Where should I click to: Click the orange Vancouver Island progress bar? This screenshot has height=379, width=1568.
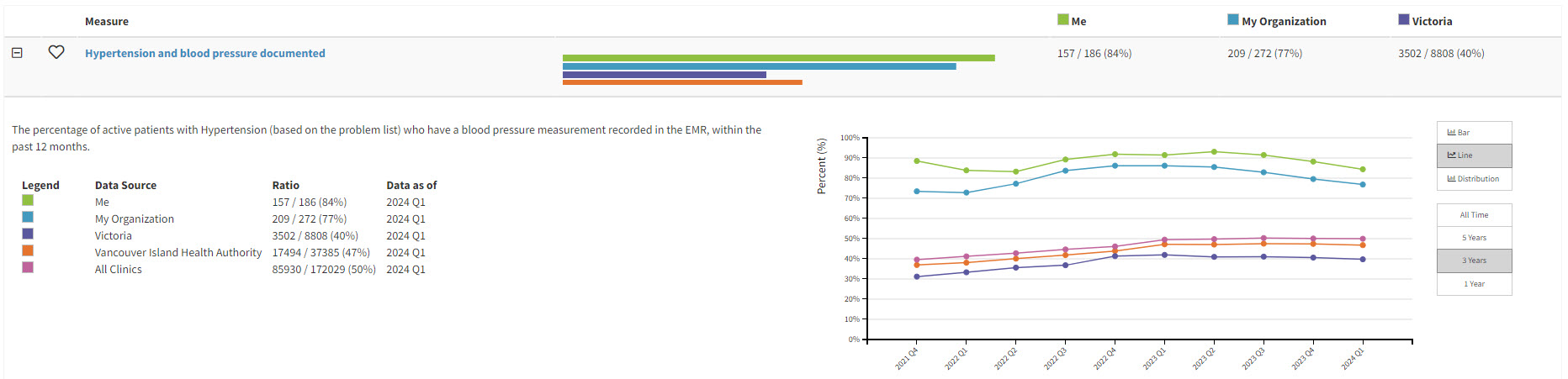tap(682, 82)
